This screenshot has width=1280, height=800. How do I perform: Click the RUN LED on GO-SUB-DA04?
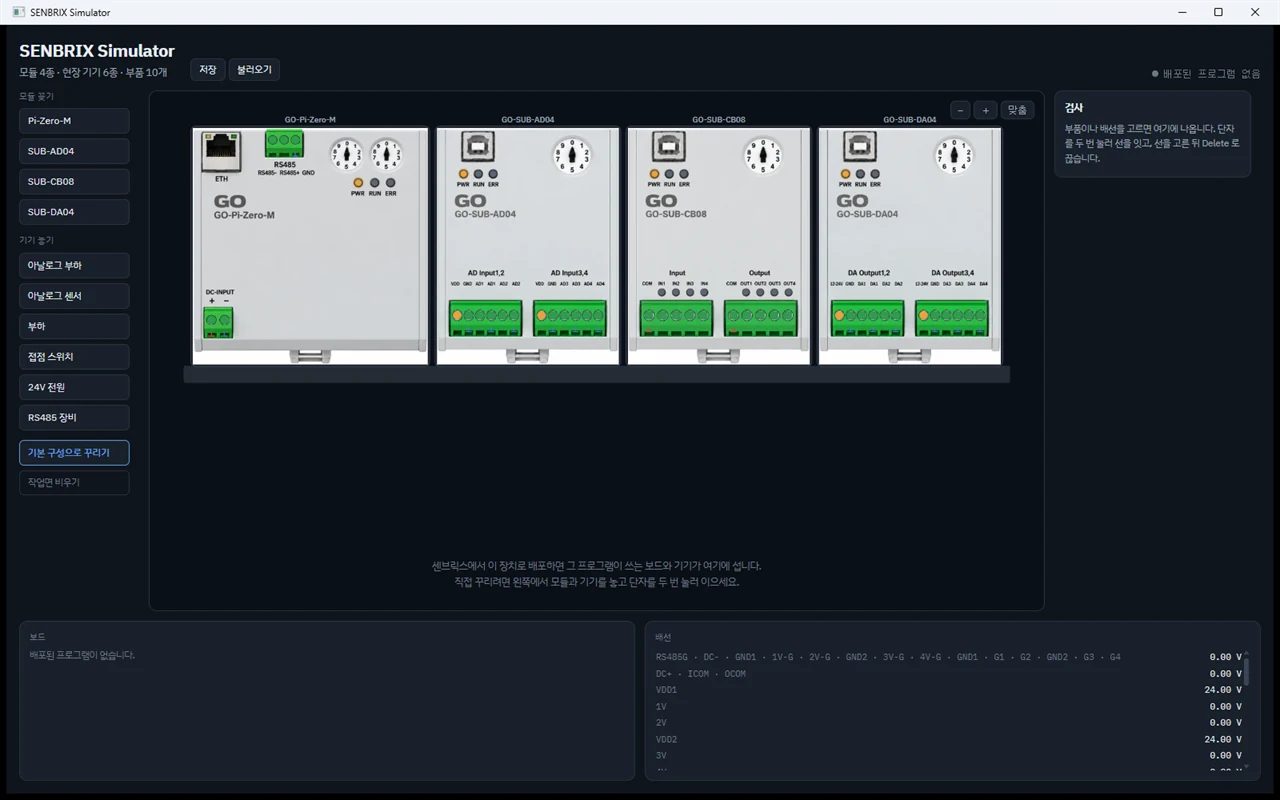860,174
